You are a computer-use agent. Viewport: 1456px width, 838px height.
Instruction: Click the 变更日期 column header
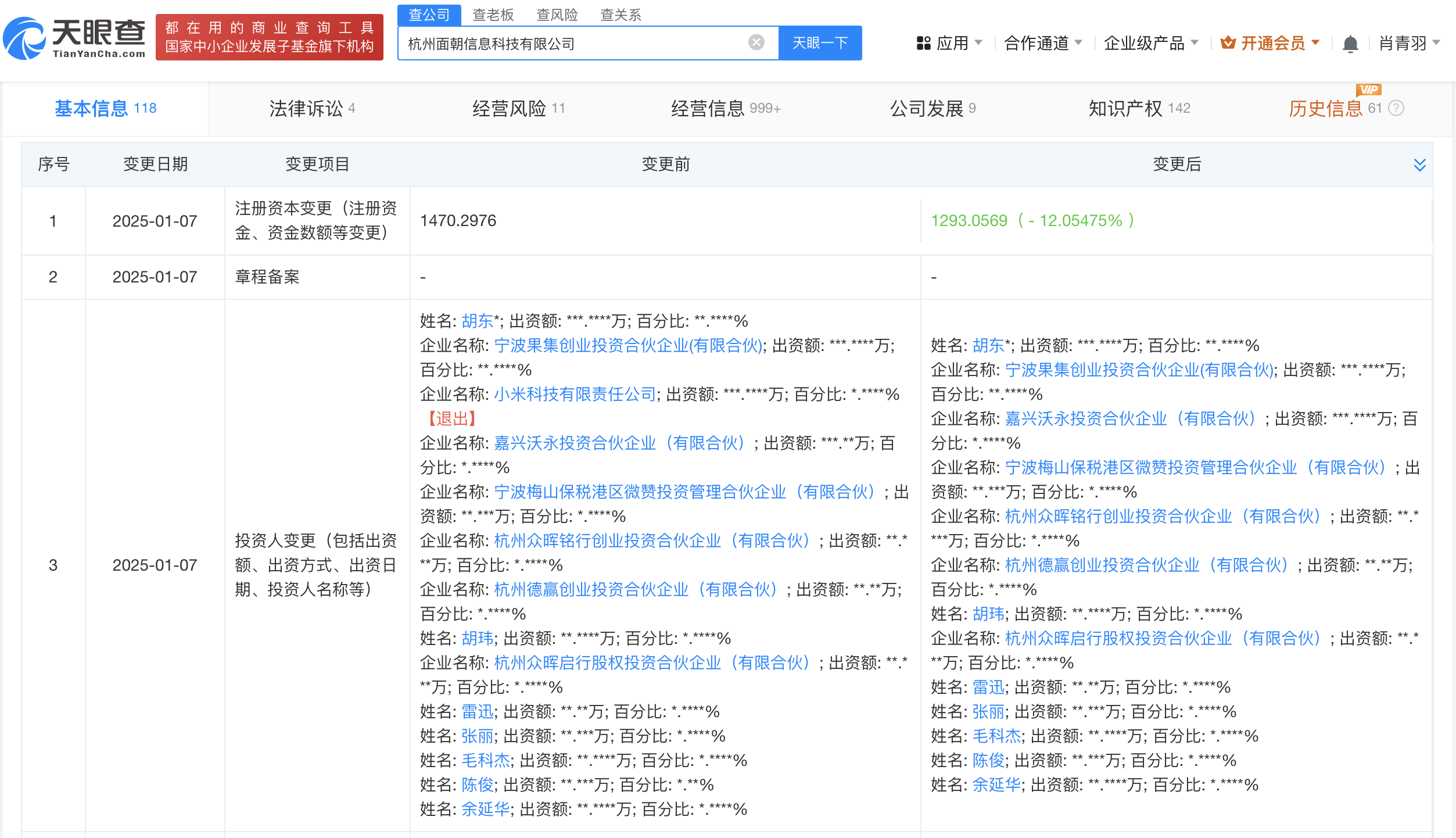[155, 164]
